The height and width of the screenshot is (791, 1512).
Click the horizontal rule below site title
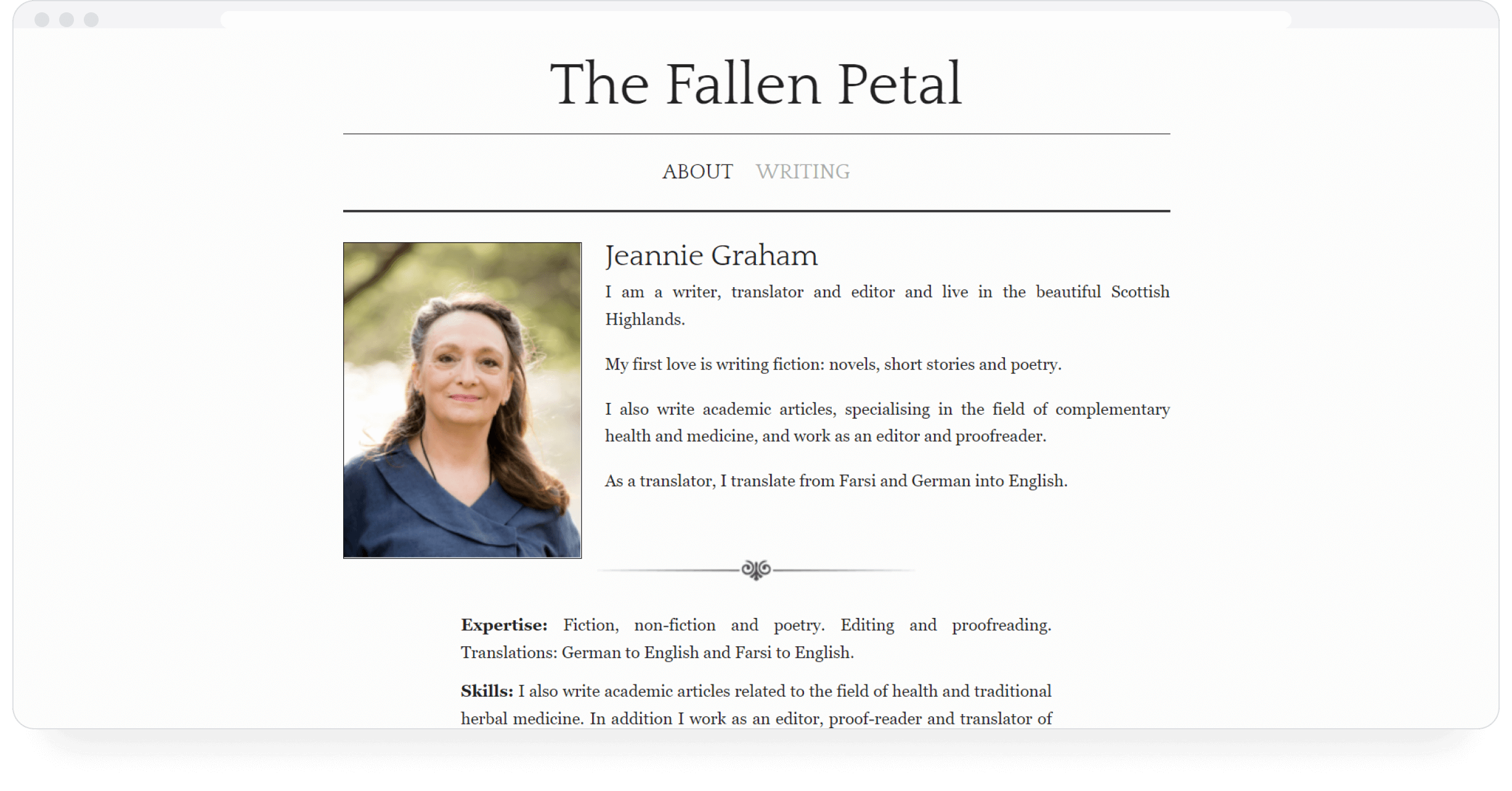click(756, 129)
